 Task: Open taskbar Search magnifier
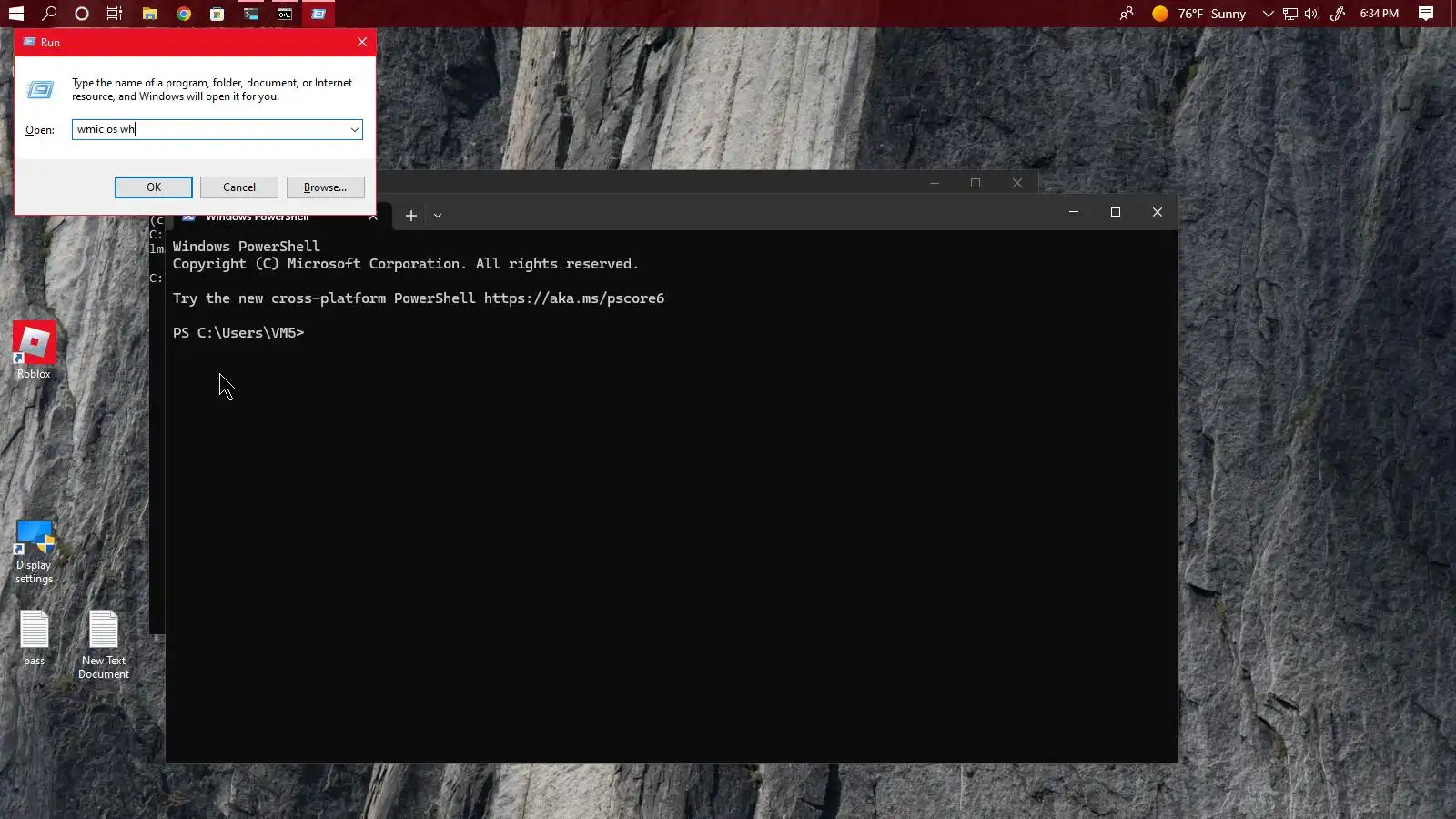pos(49,14)
